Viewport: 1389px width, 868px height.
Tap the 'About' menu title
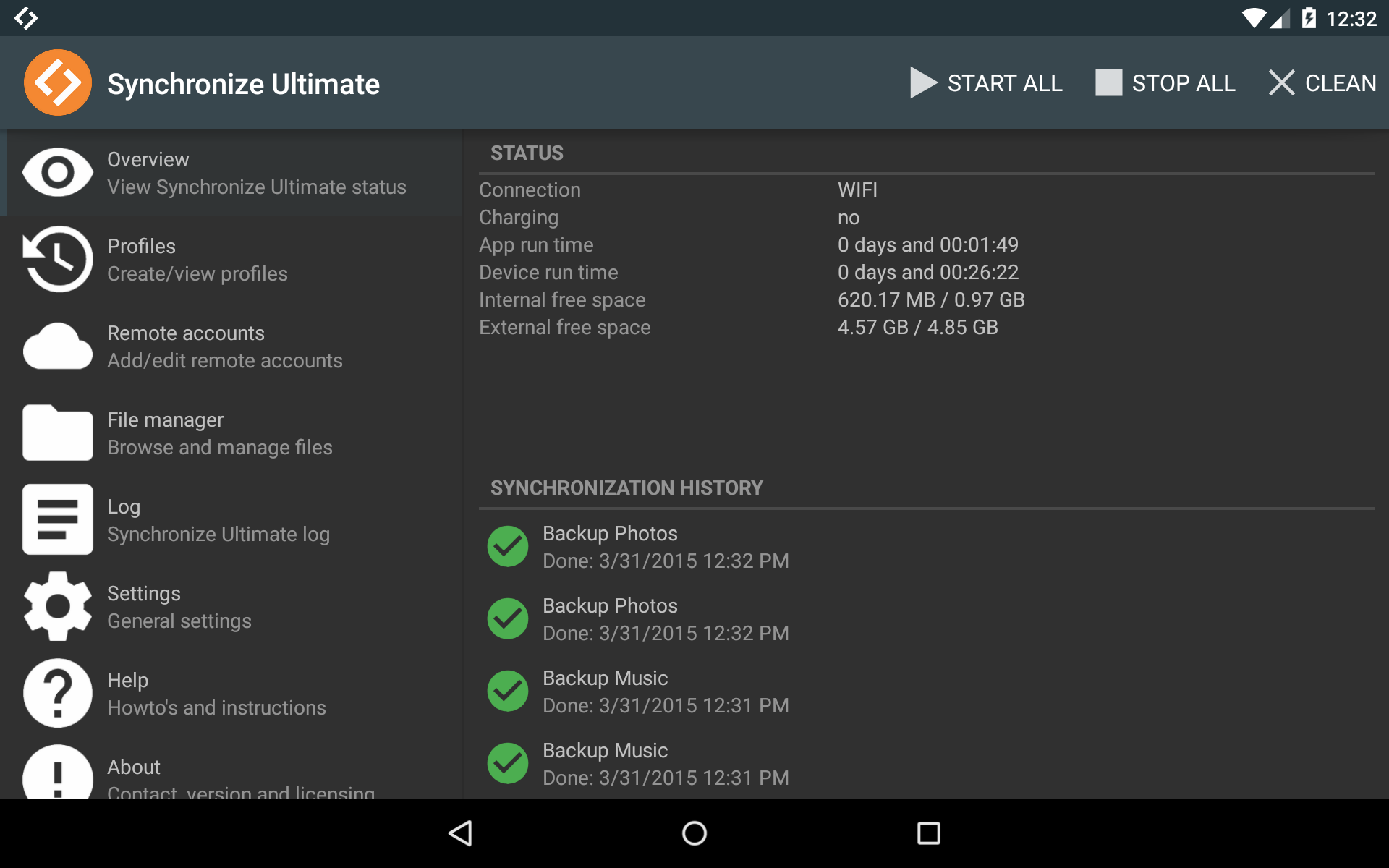(x=134, y=767)
